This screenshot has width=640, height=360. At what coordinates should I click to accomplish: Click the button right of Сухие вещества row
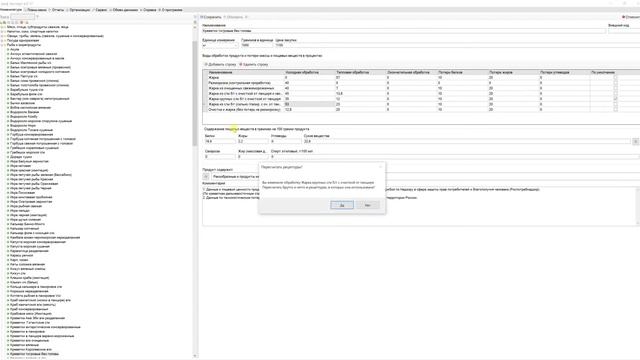(636, 141)
